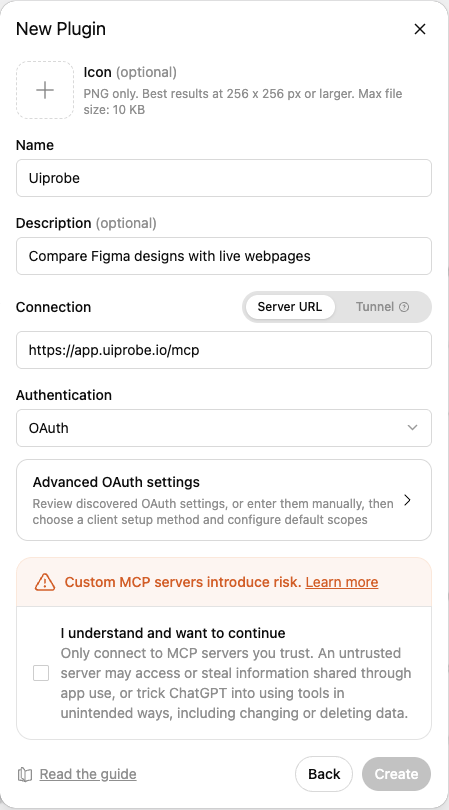Click the book icon beside the guide
This screenshot has width=449, height=810.
point(25,774)
